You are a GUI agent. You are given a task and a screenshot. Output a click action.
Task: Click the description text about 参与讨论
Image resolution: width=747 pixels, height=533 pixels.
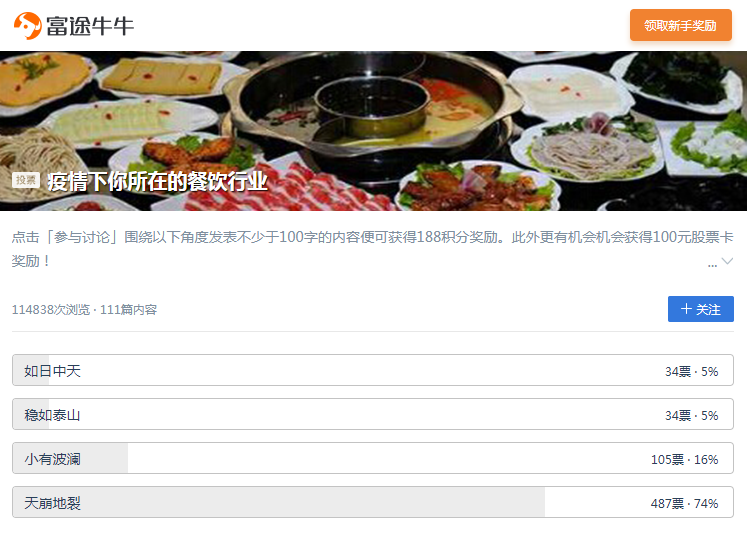372,249
